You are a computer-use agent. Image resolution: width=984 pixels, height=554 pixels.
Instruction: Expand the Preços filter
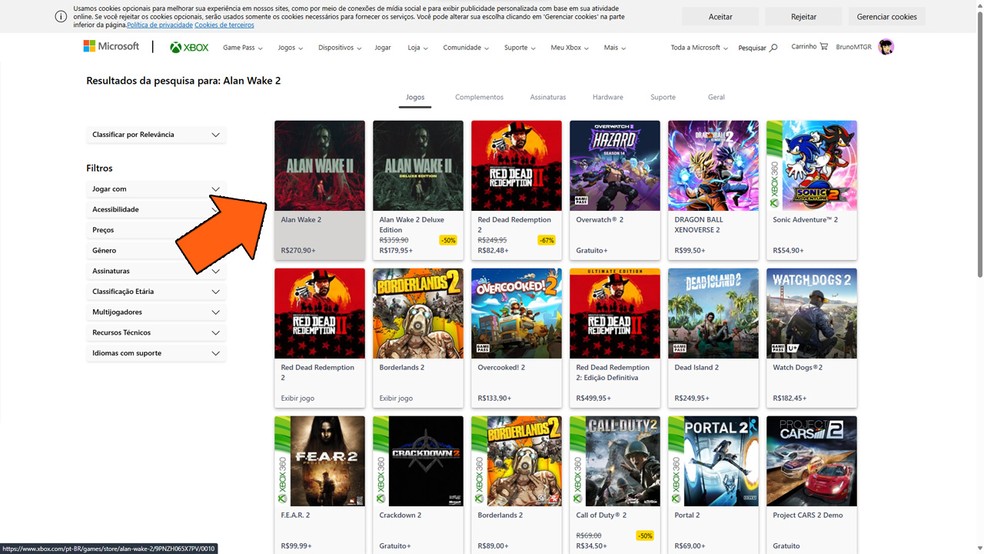(156, 230)
